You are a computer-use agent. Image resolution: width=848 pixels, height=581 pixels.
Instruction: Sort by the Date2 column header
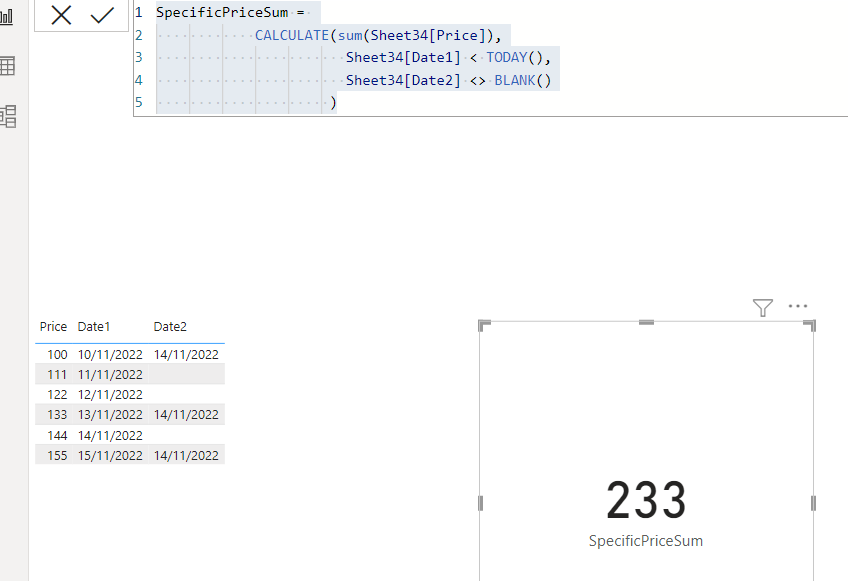[x=170, y=327]
